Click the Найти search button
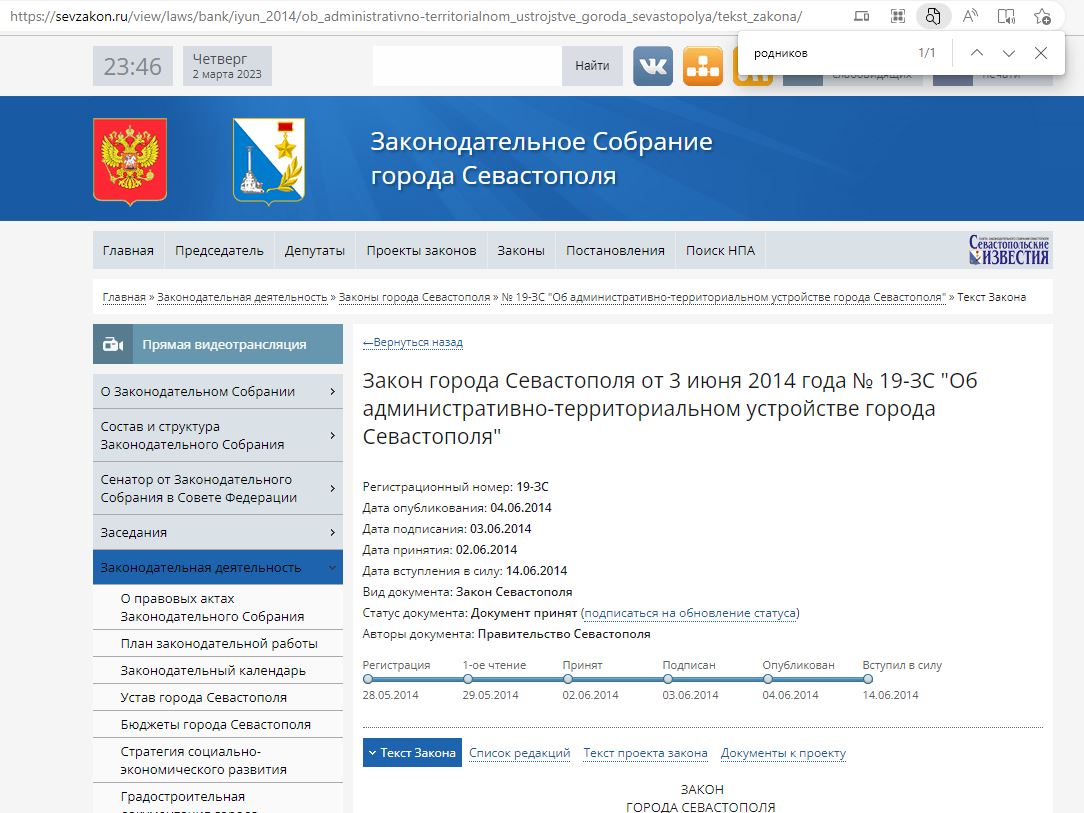This screenshot has height=813, width=1084. click(592, 66)
